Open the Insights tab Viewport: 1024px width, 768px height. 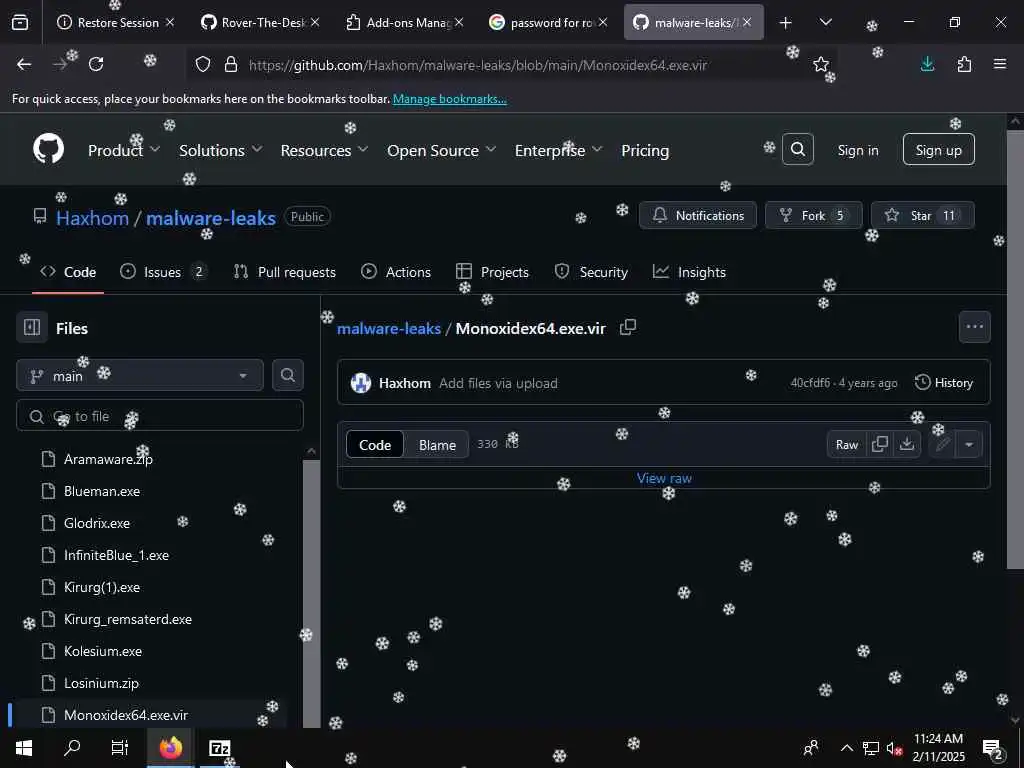click(689, 272)
